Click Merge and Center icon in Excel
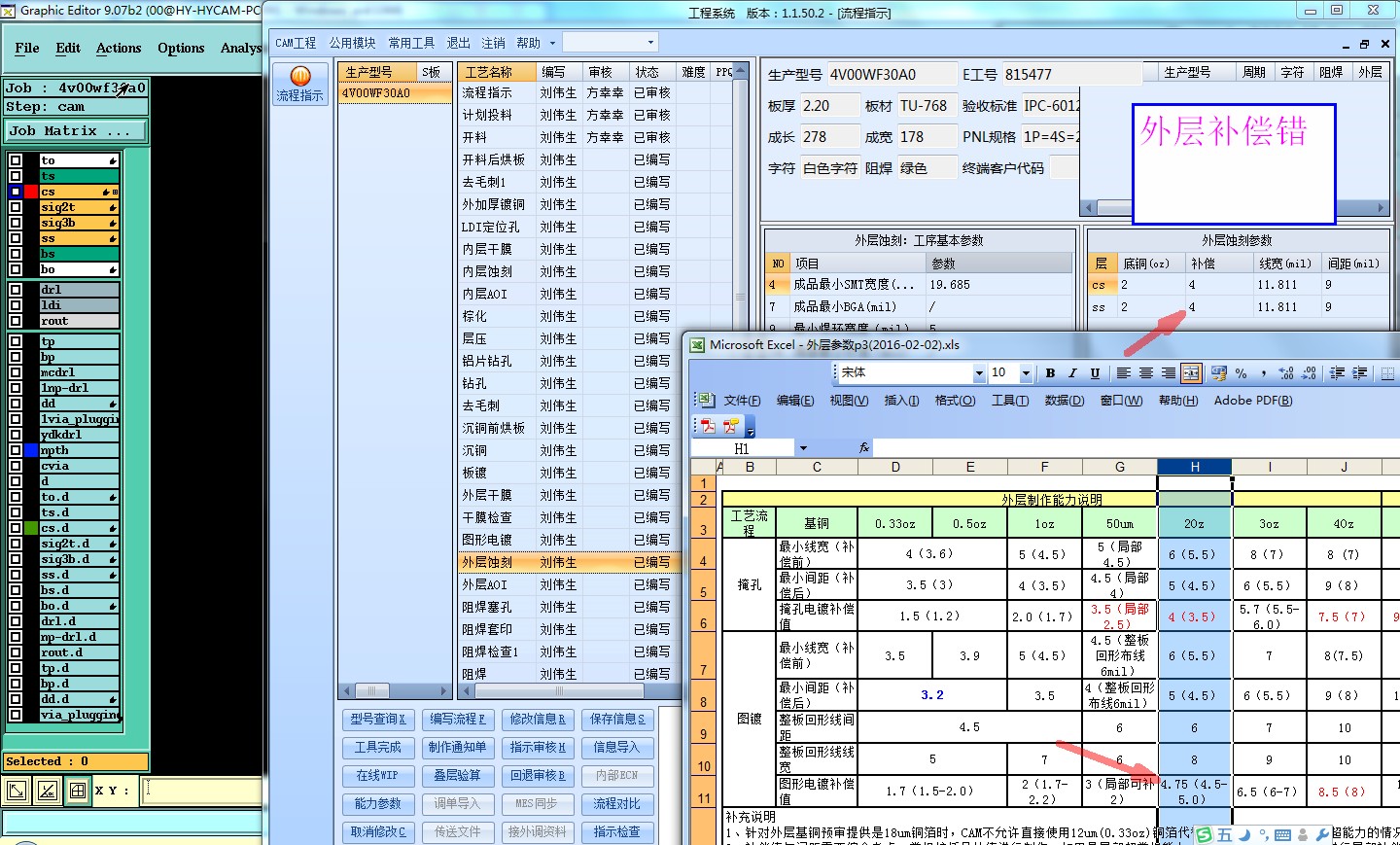Screen dimensions: 1400x845 point(1192,373)
